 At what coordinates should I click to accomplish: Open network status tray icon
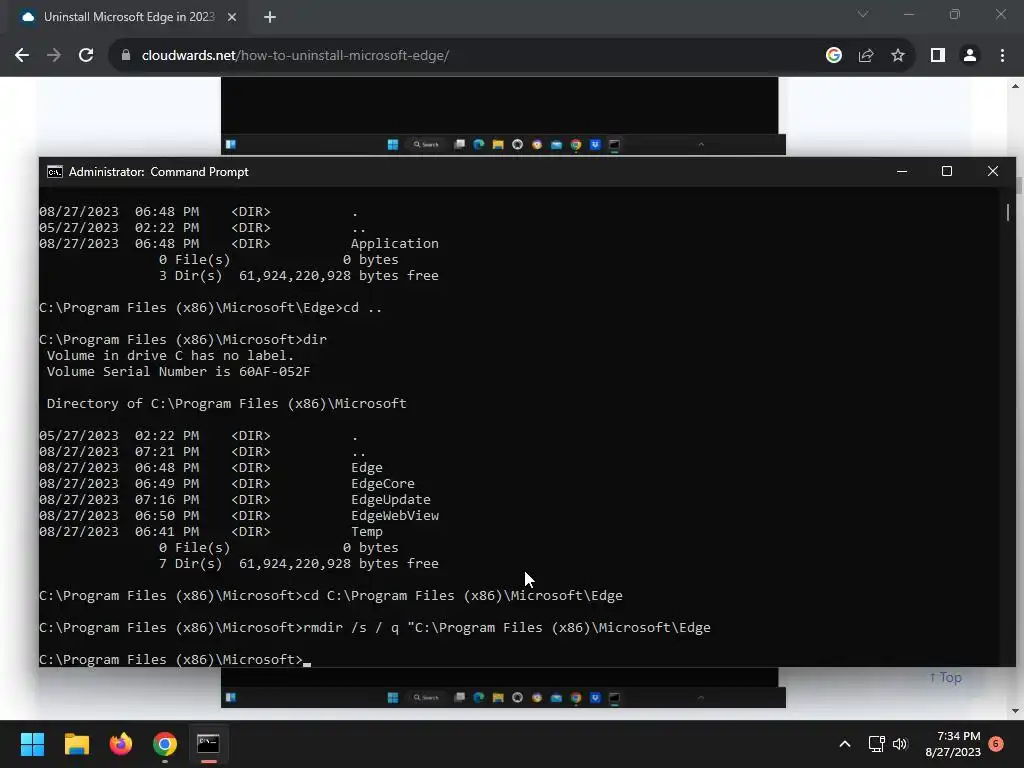(876, 744)
